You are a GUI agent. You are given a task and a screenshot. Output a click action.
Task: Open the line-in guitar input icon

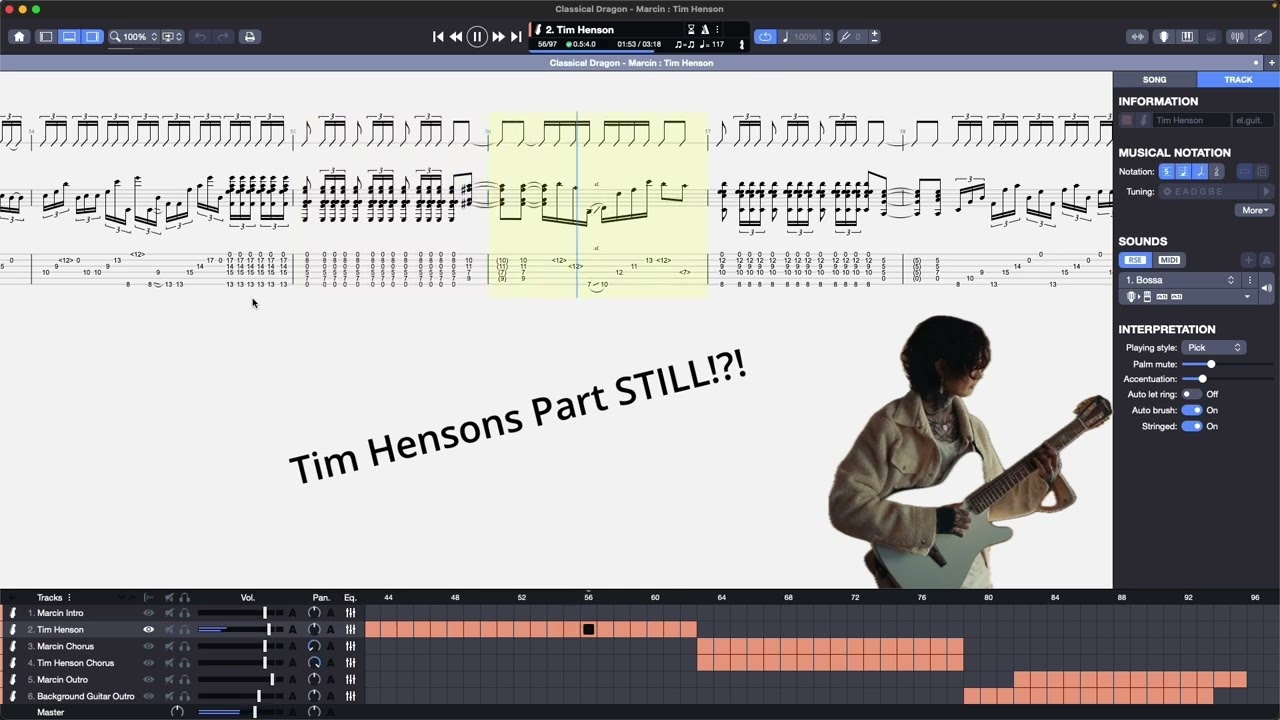(1261, 37)
